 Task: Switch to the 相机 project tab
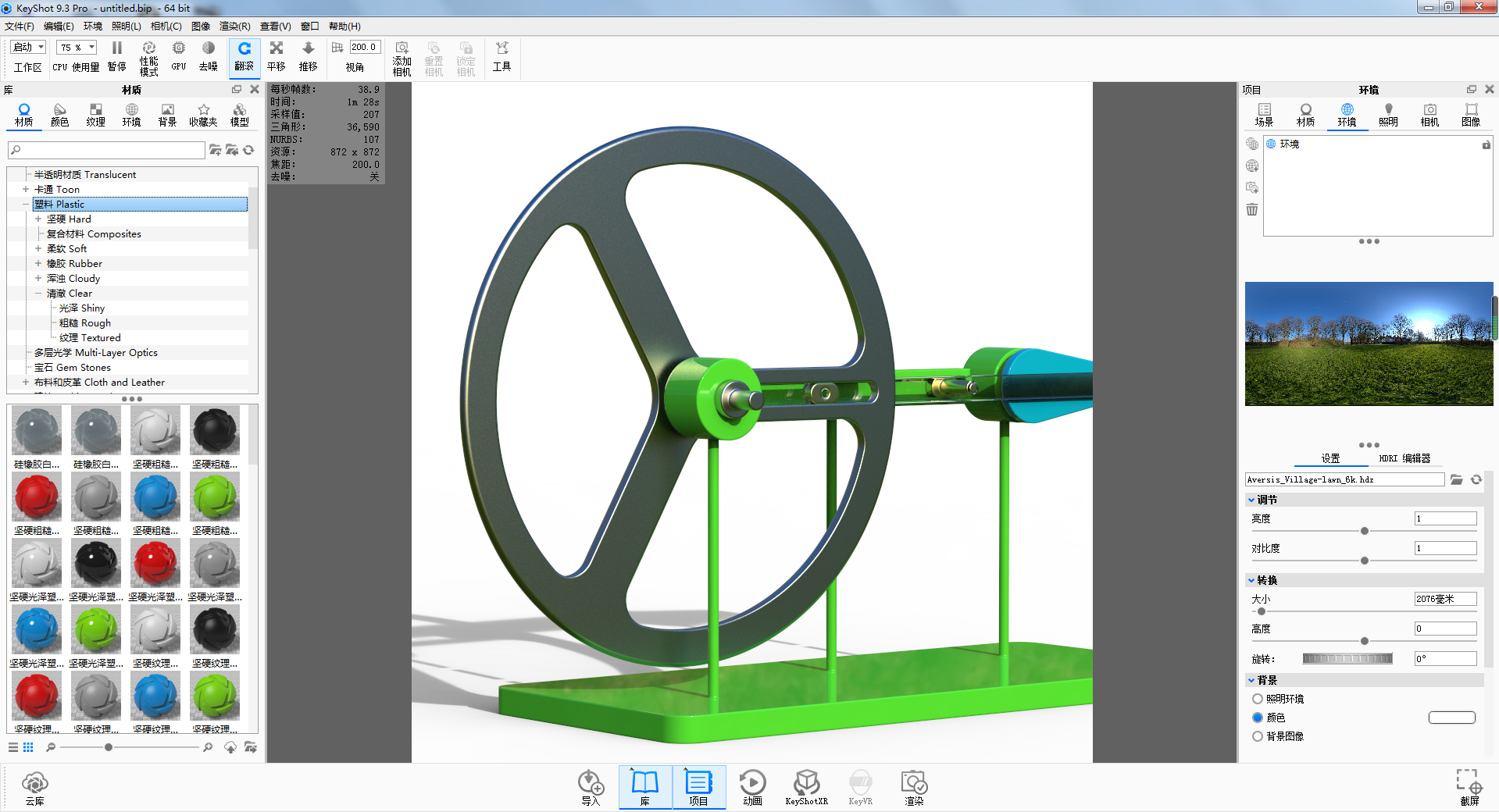coord(1429,114)
